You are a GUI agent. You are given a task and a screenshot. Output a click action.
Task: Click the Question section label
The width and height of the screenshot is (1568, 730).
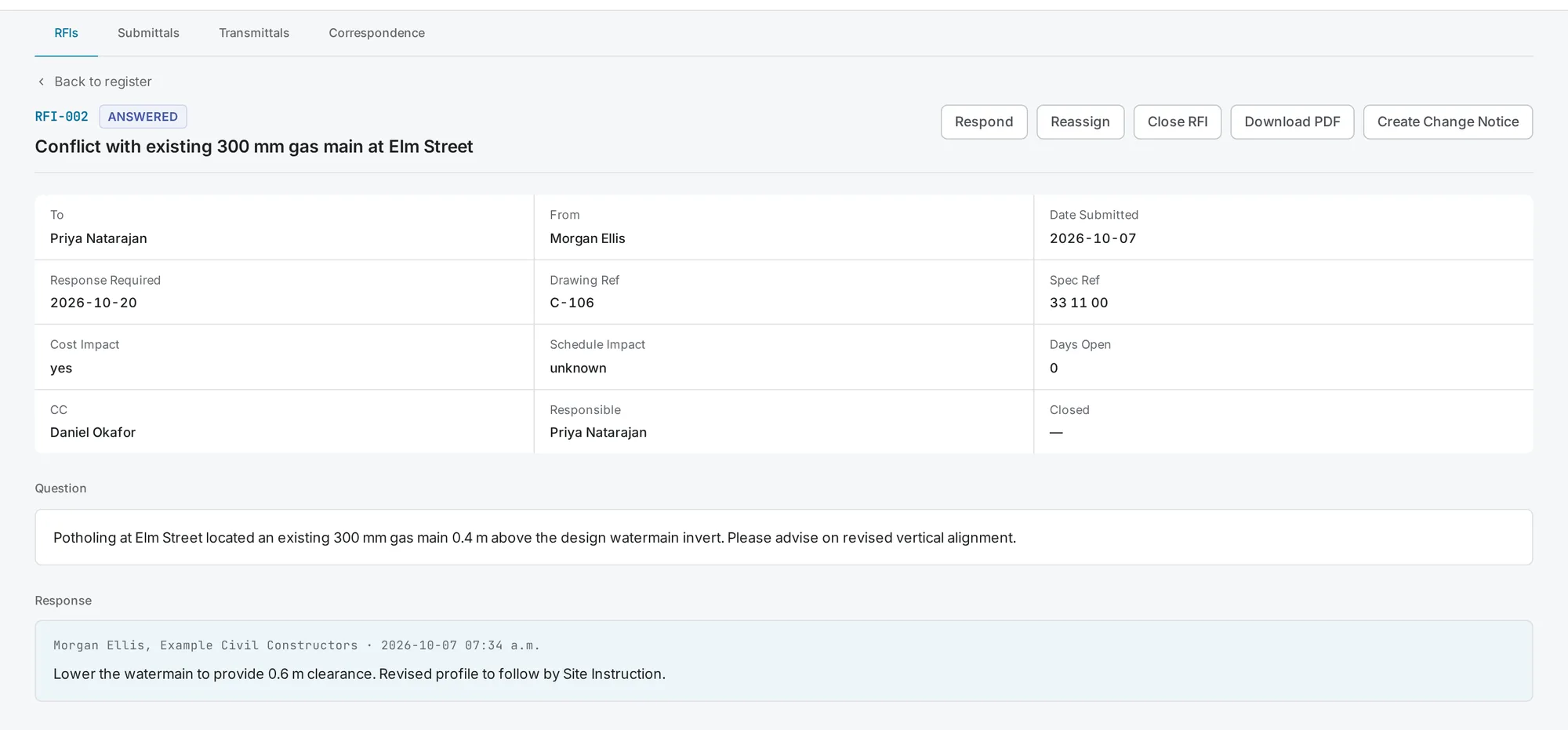60,488
